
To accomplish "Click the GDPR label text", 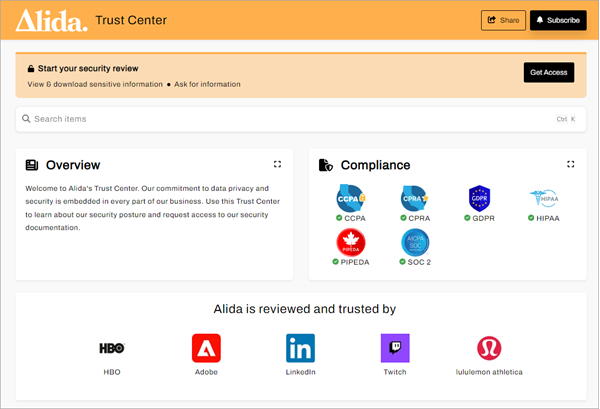I will tap(483, 218).
